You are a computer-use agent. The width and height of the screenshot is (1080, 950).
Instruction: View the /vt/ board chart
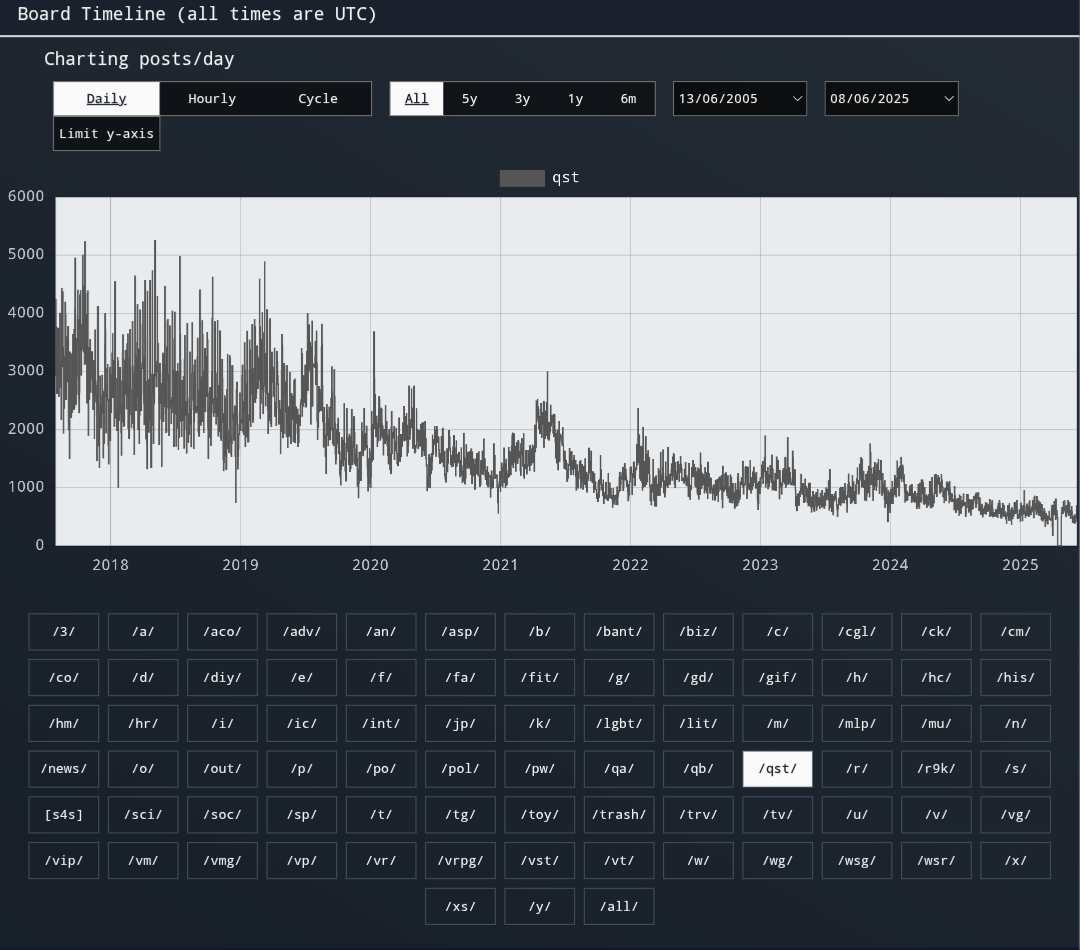tap(619, 860)
